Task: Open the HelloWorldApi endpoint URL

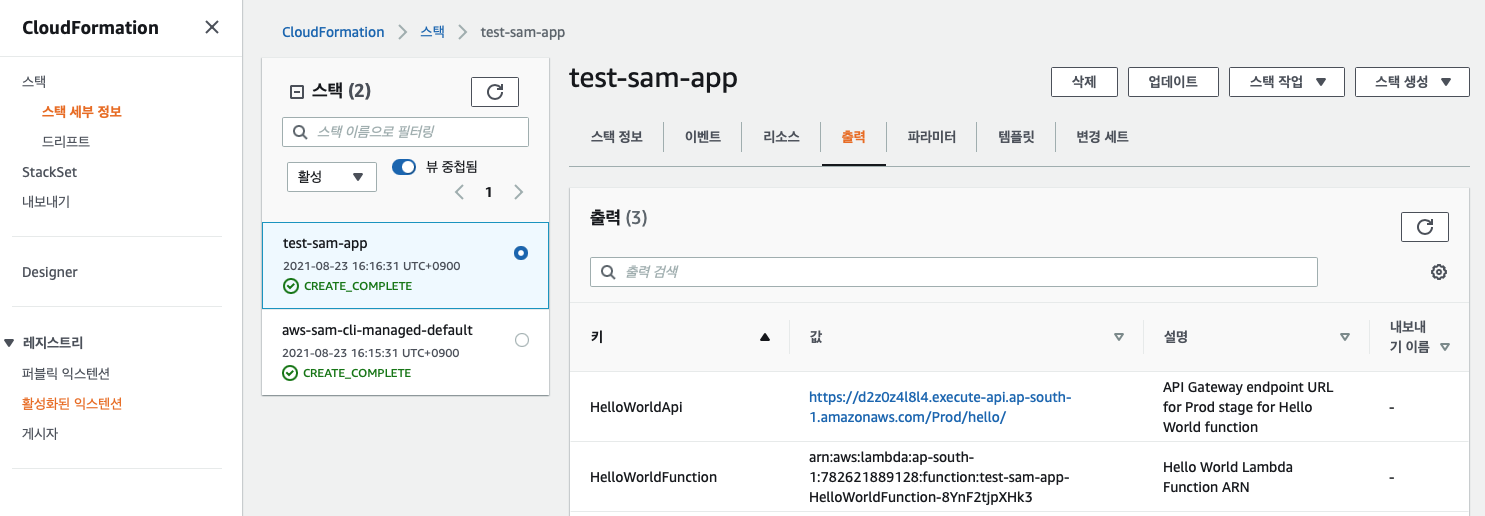Action: click(x=940, y=407)
